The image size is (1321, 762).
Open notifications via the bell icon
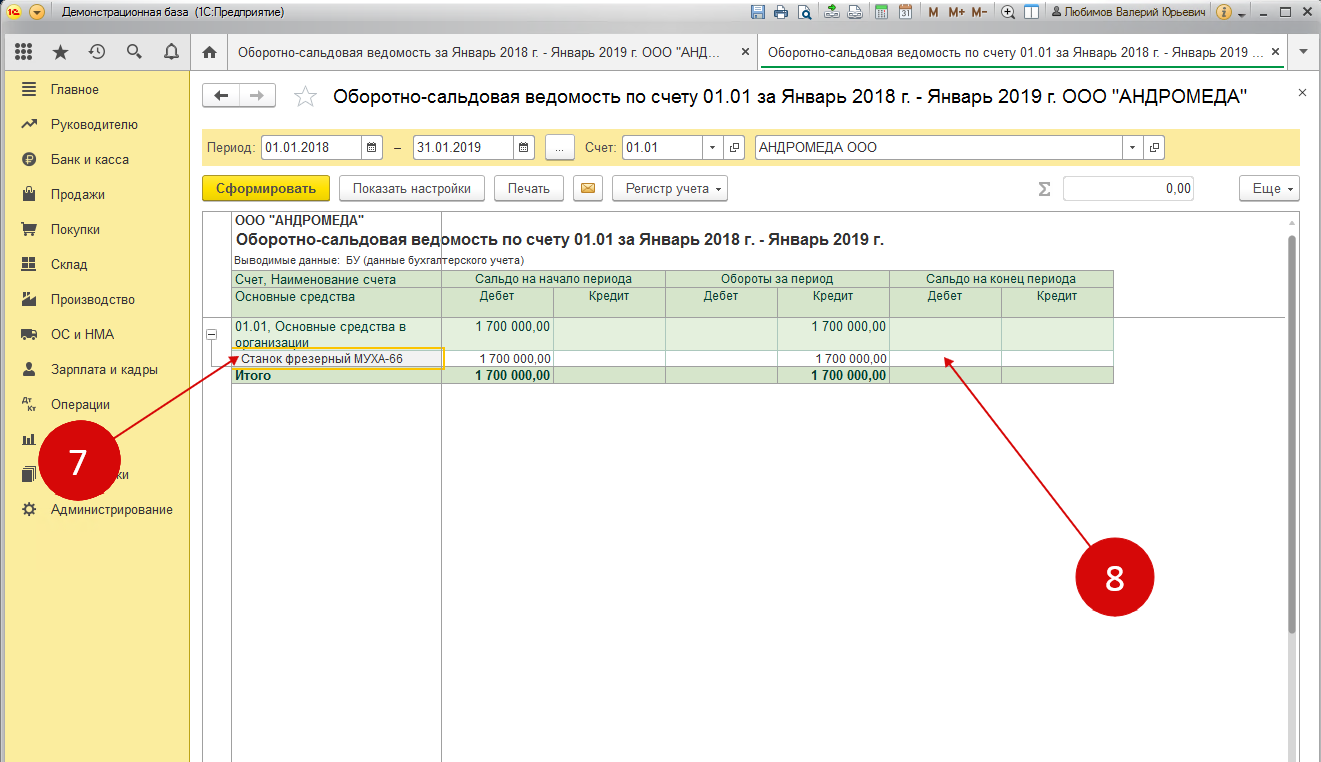click(171, 52)
